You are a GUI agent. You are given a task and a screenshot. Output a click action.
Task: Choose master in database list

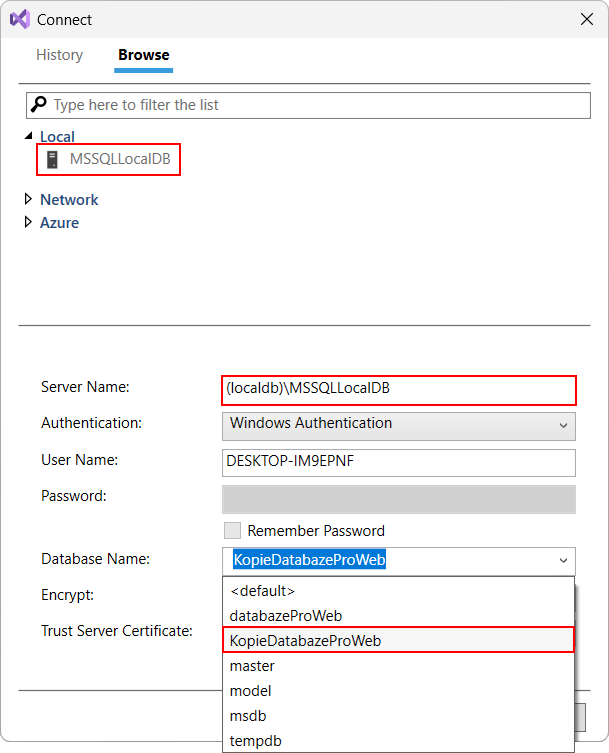399,666
